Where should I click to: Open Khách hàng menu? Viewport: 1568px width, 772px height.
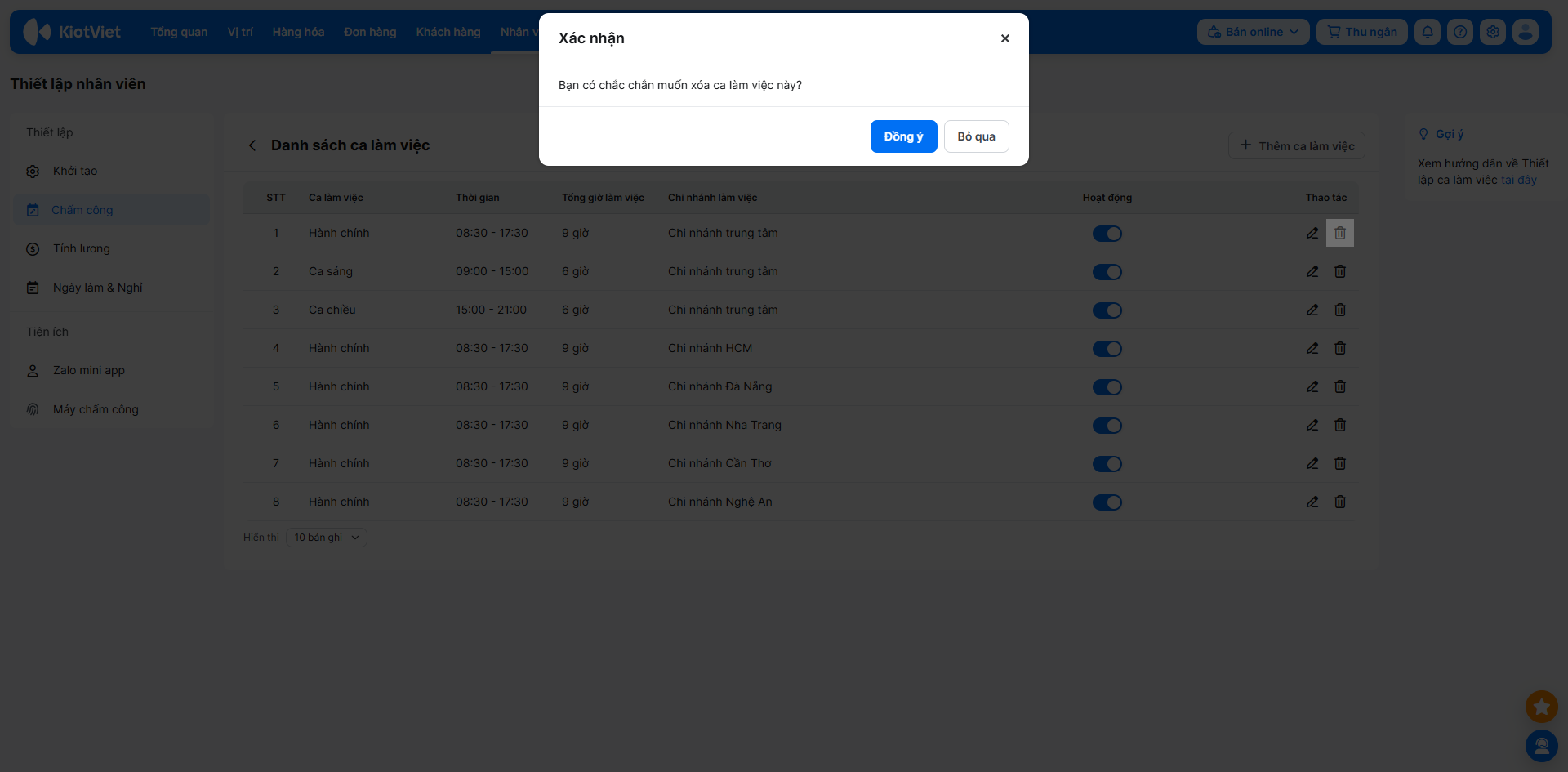point(448,32)
